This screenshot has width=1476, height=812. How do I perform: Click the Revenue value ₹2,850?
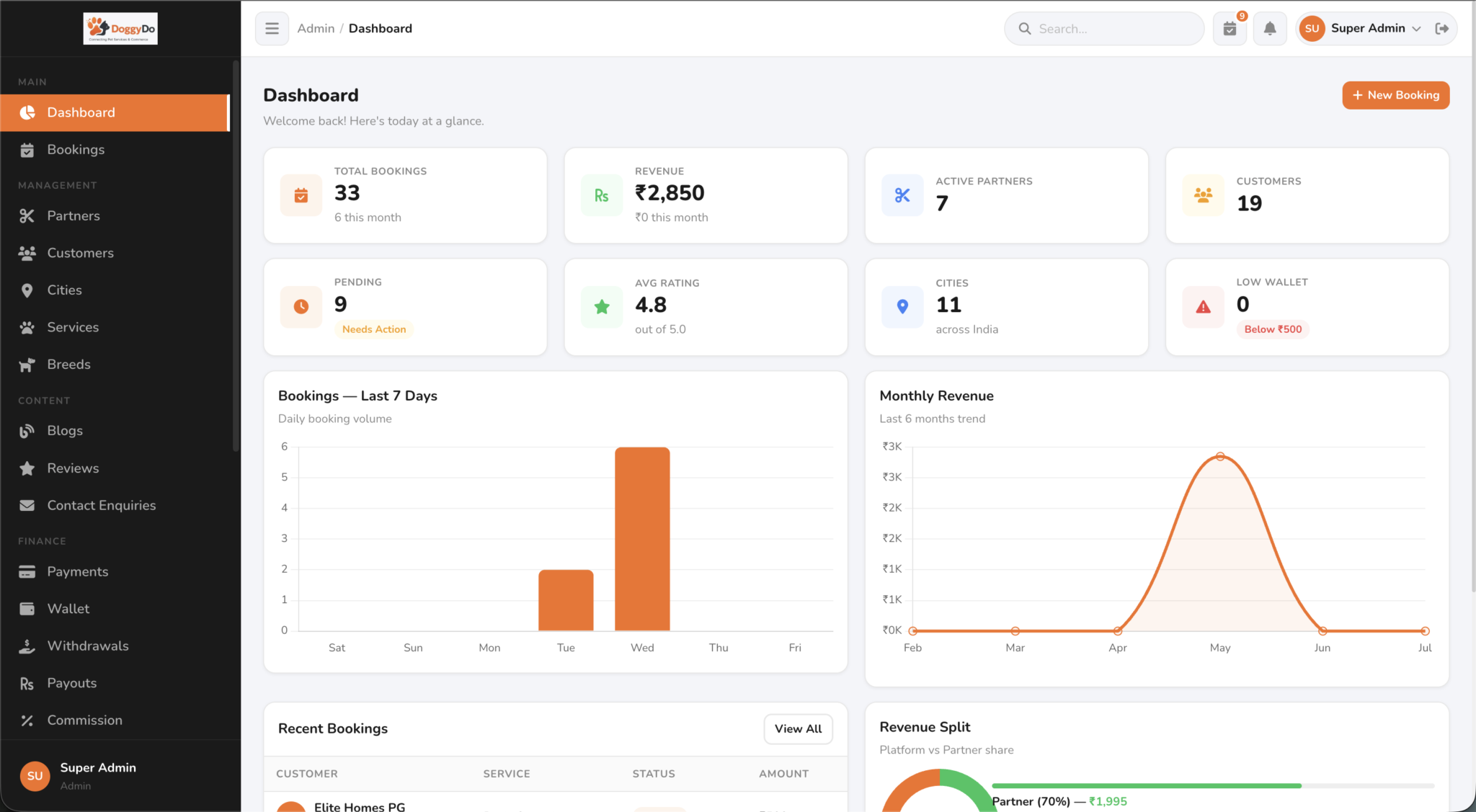670,193
